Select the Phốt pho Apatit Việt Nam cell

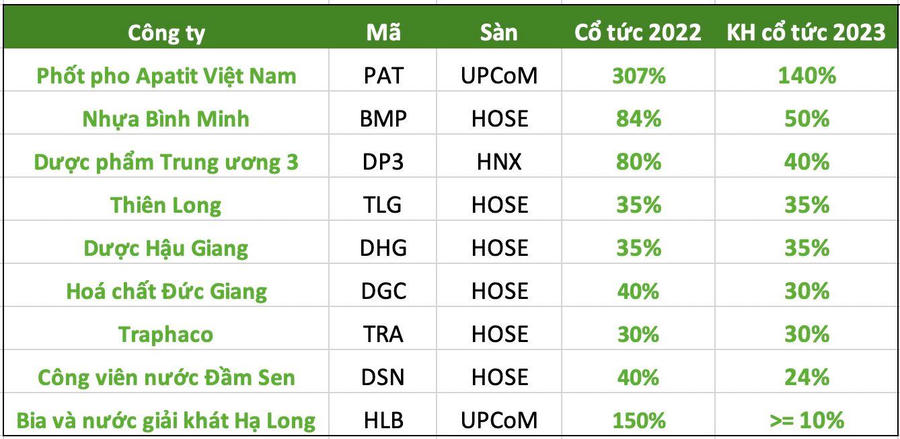click(x=166, y=75)
